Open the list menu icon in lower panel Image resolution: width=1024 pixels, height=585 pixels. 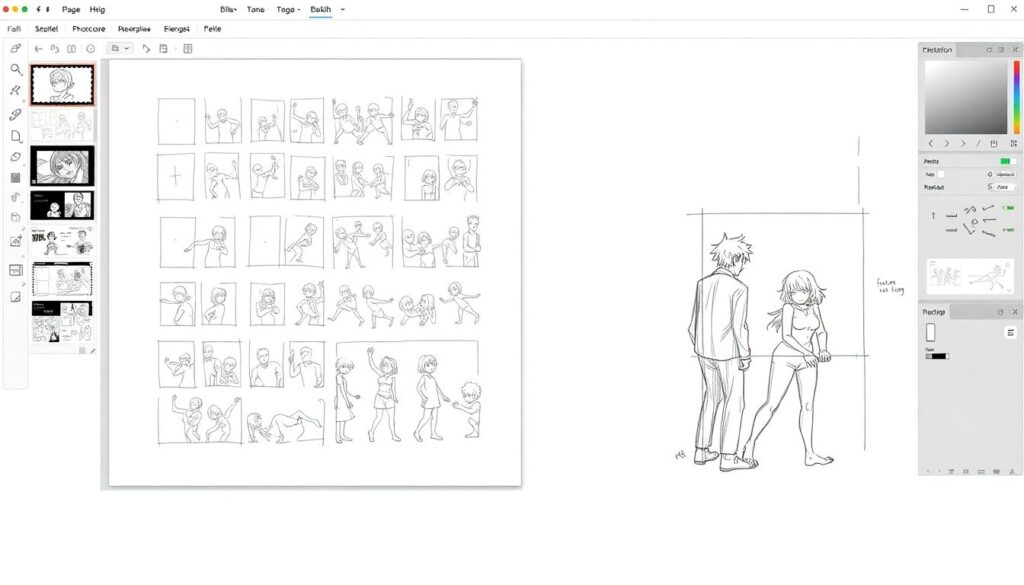click(x=1010, y=332)
